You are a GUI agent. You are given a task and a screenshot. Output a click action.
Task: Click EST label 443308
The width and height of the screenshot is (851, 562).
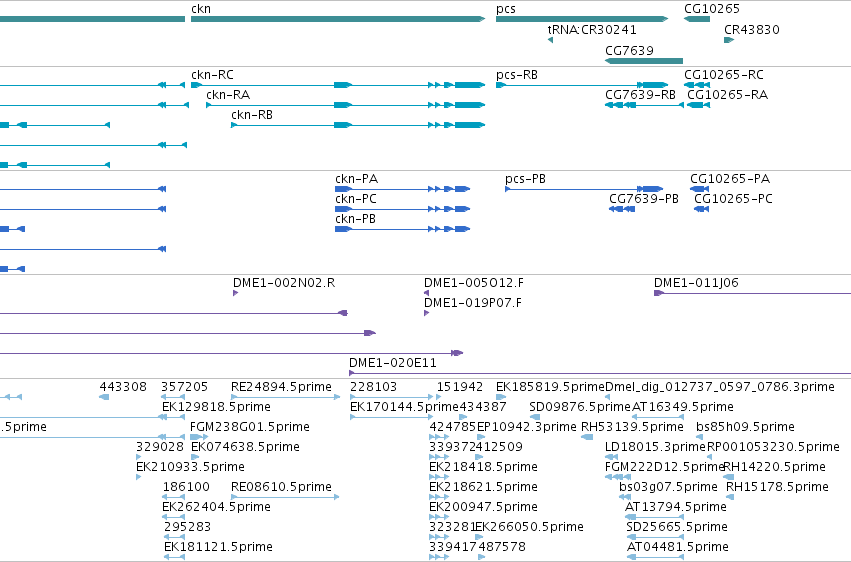point(123,387)
